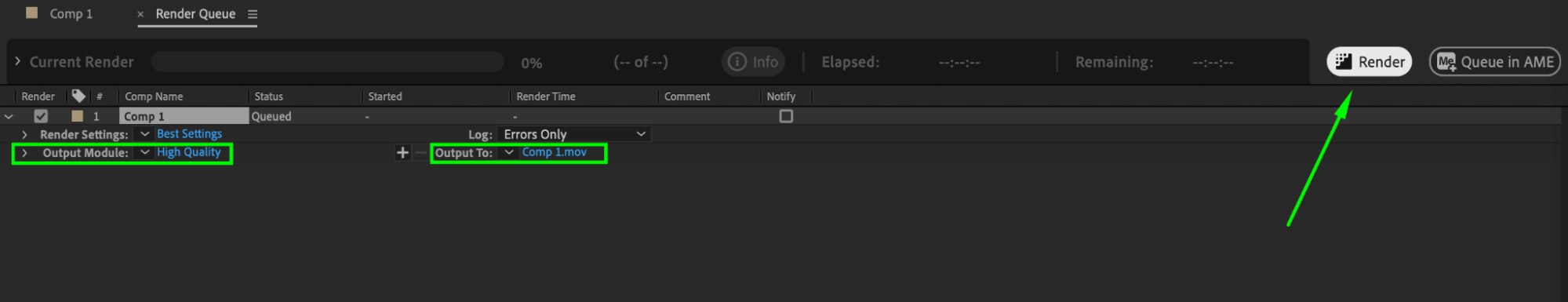Viewport: 1568px width, 302px height.
Task: Open the Render Queue panel menu icon
Action: (x=253, y=14)
